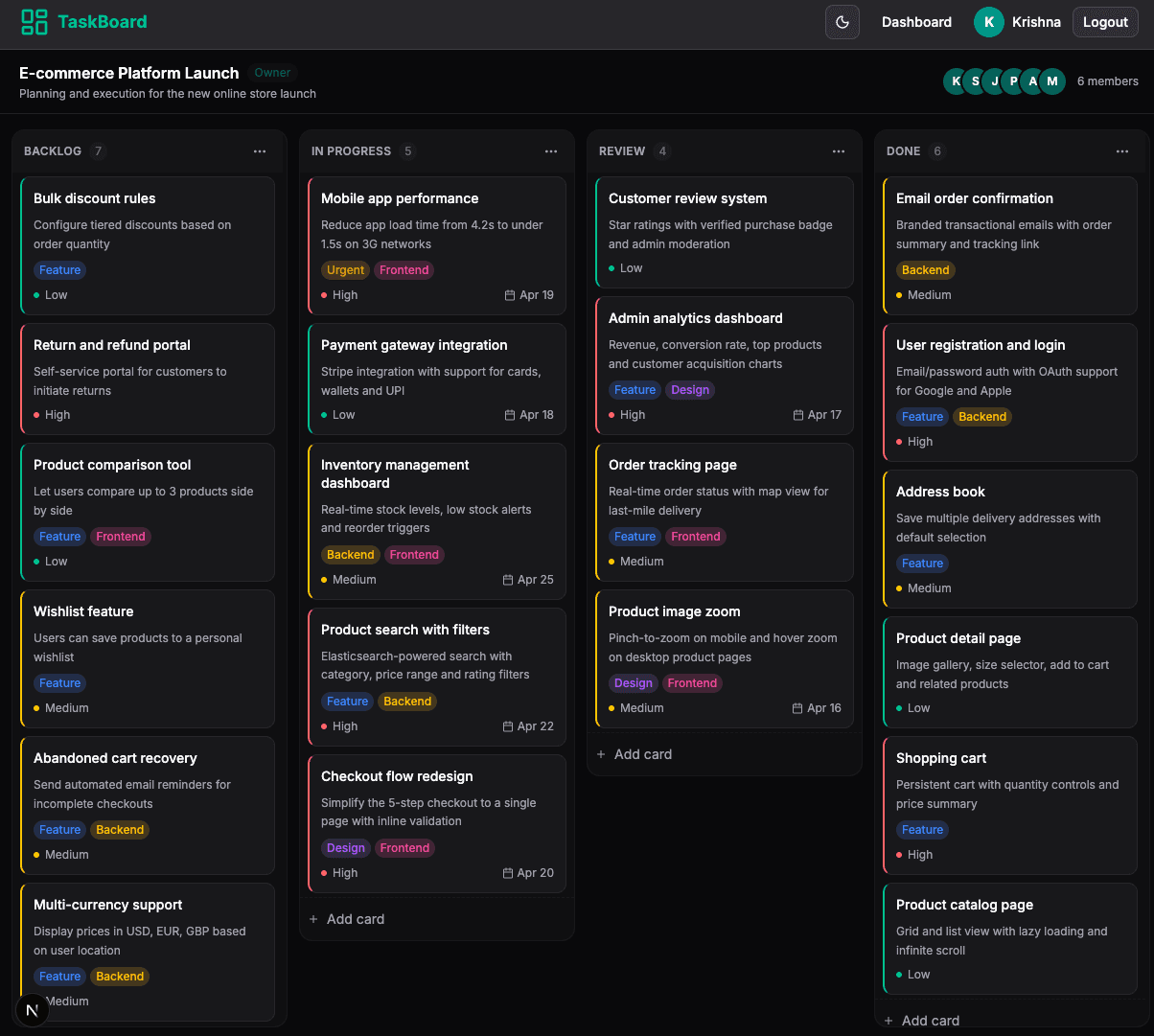Click the calendar icon on Inventory management dashboard
This screenshot has width=1154, height=1036.
pyautogui.click(x=509, y=580)
